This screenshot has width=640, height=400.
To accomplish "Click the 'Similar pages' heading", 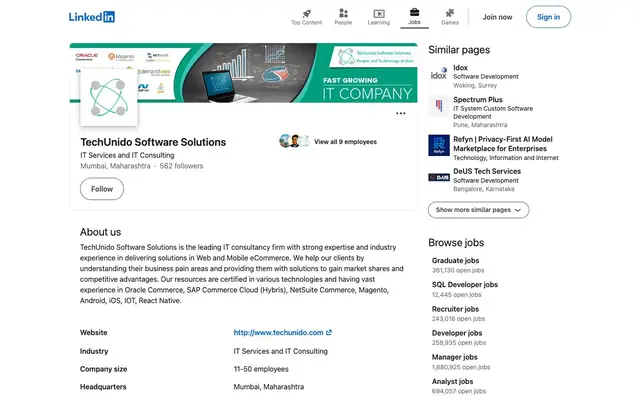I will pos(459,50).
